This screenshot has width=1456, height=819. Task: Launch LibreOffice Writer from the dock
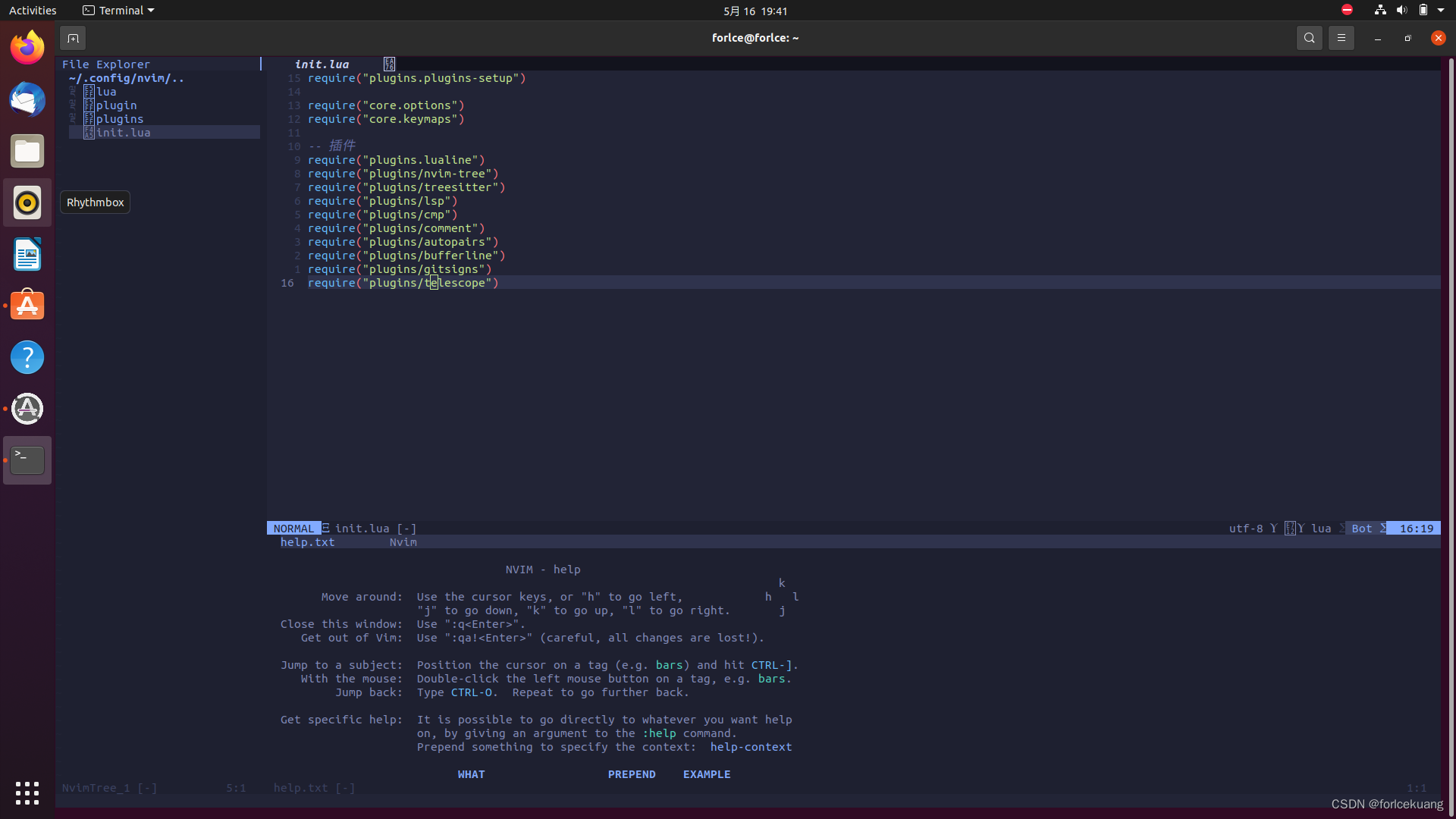pyautogui.click(x=27, y=254)
